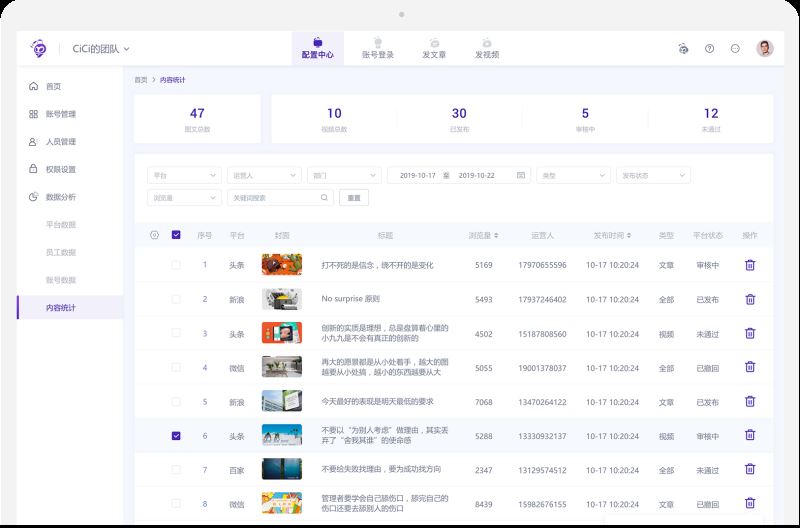Click the search magnifier in keyword field
800x528 pixels.
325,198
